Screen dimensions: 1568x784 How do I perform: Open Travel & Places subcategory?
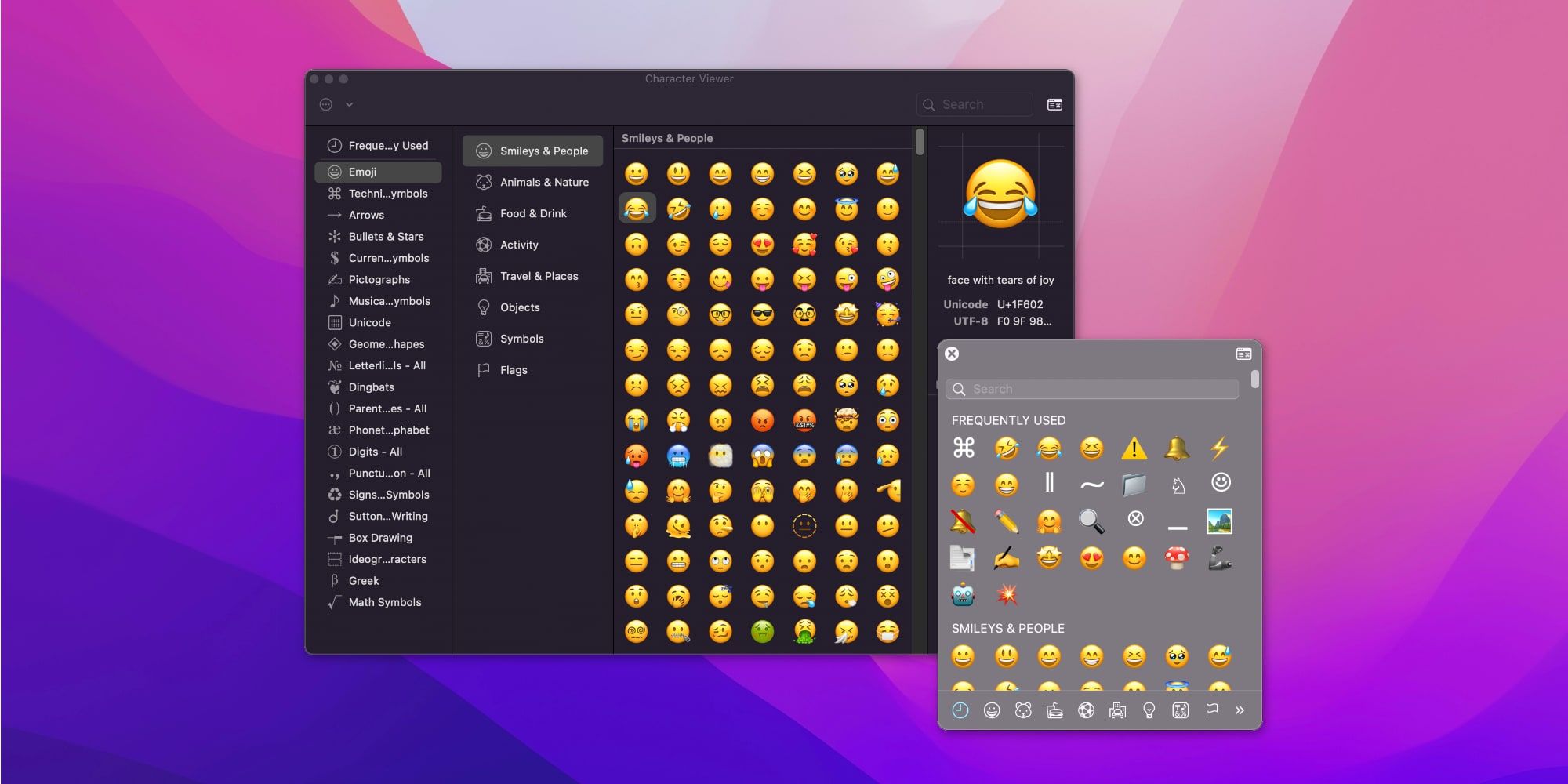click(x=532, y=276)
